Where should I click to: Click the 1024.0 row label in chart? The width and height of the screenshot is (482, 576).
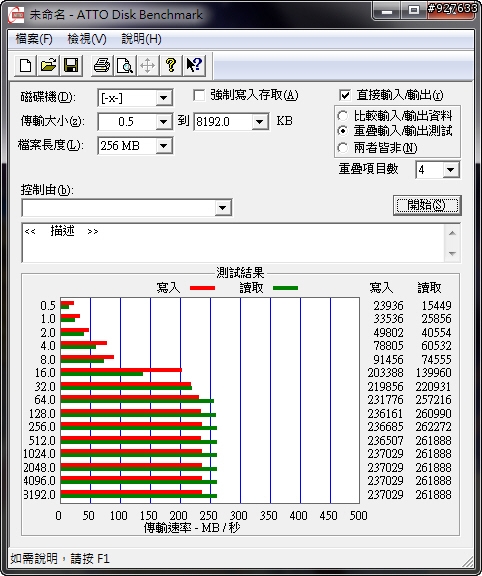click(39, 454)
